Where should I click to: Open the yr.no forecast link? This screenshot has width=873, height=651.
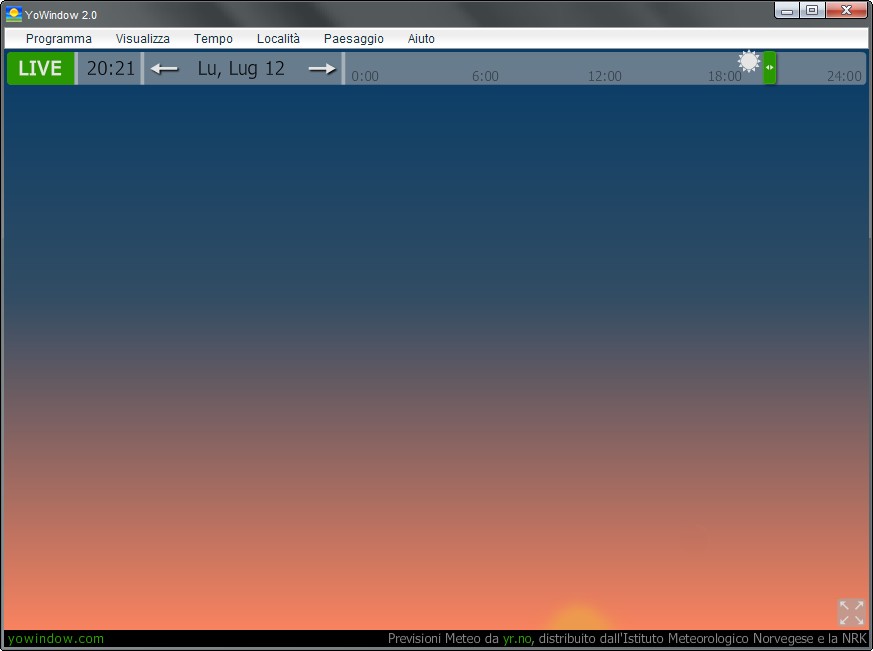517,639
